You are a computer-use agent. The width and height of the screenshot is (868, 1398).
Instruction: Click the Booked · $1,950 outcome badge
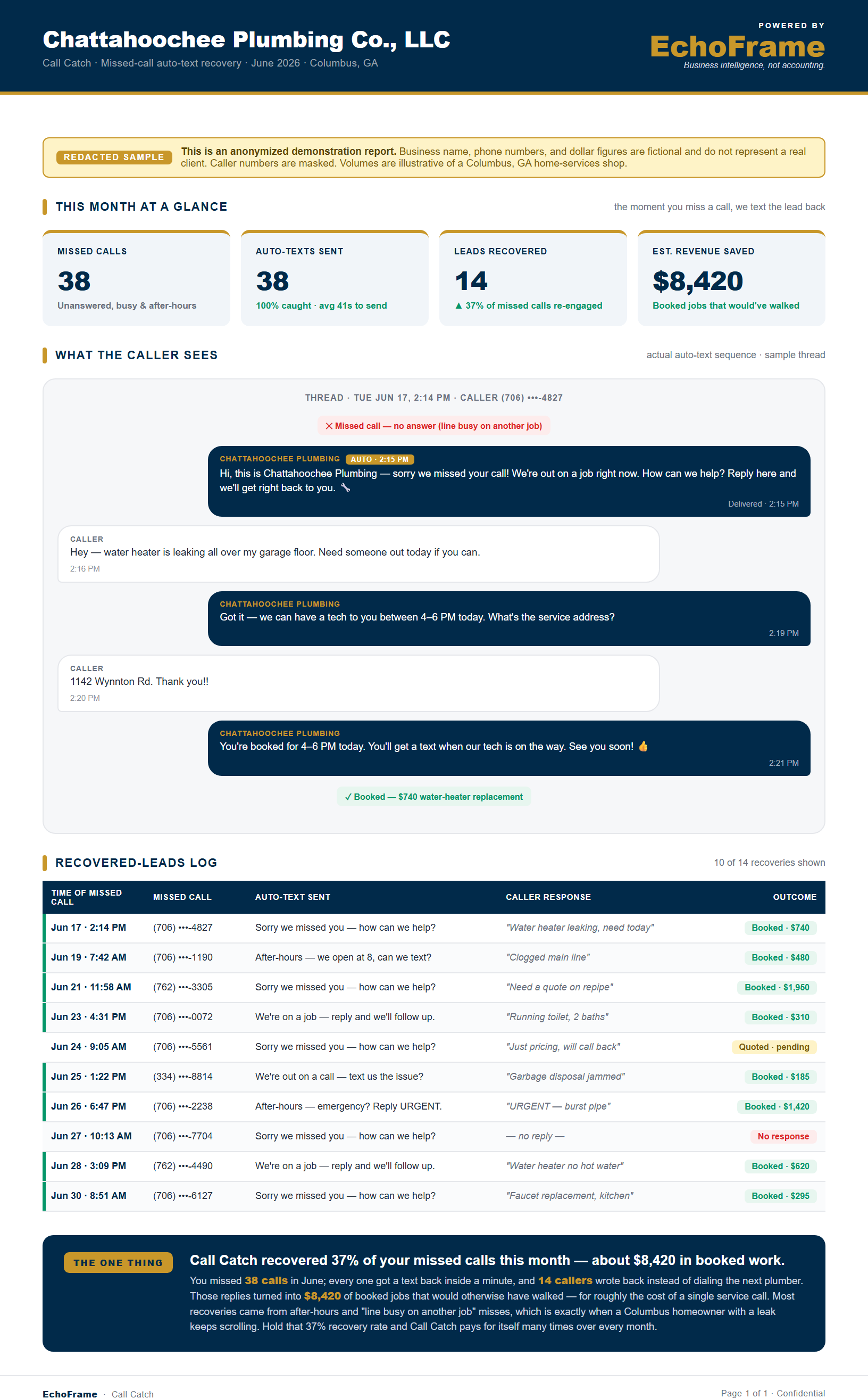tap(777, 987)
